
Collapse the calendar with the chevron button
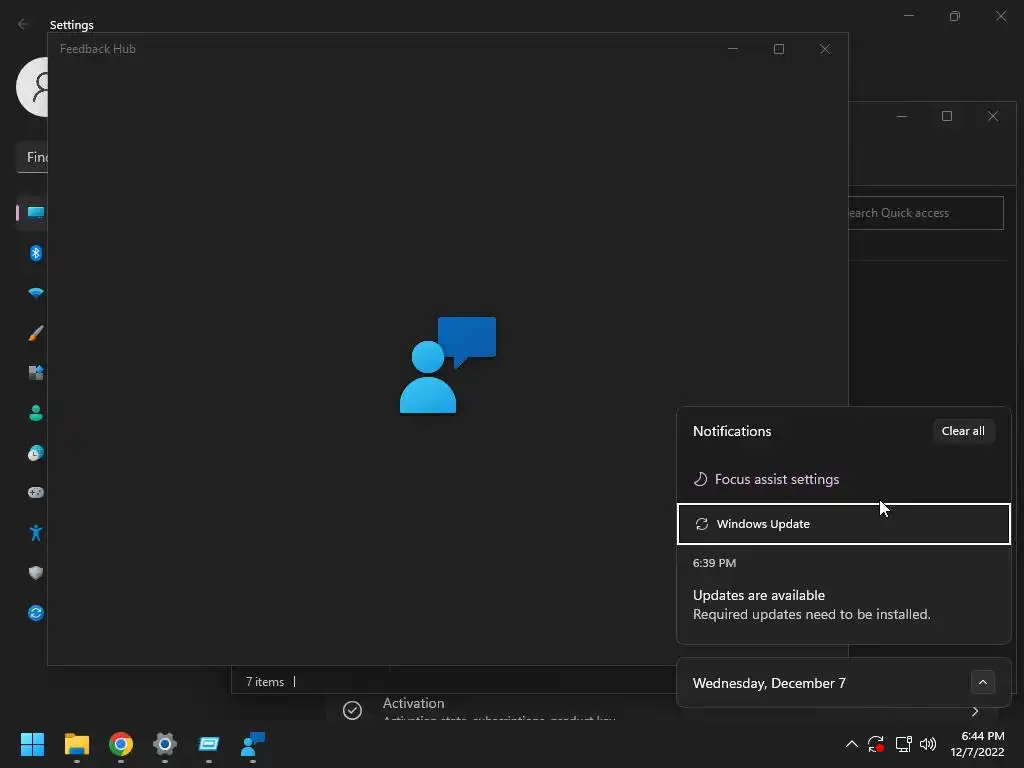(x=983, y=682)
